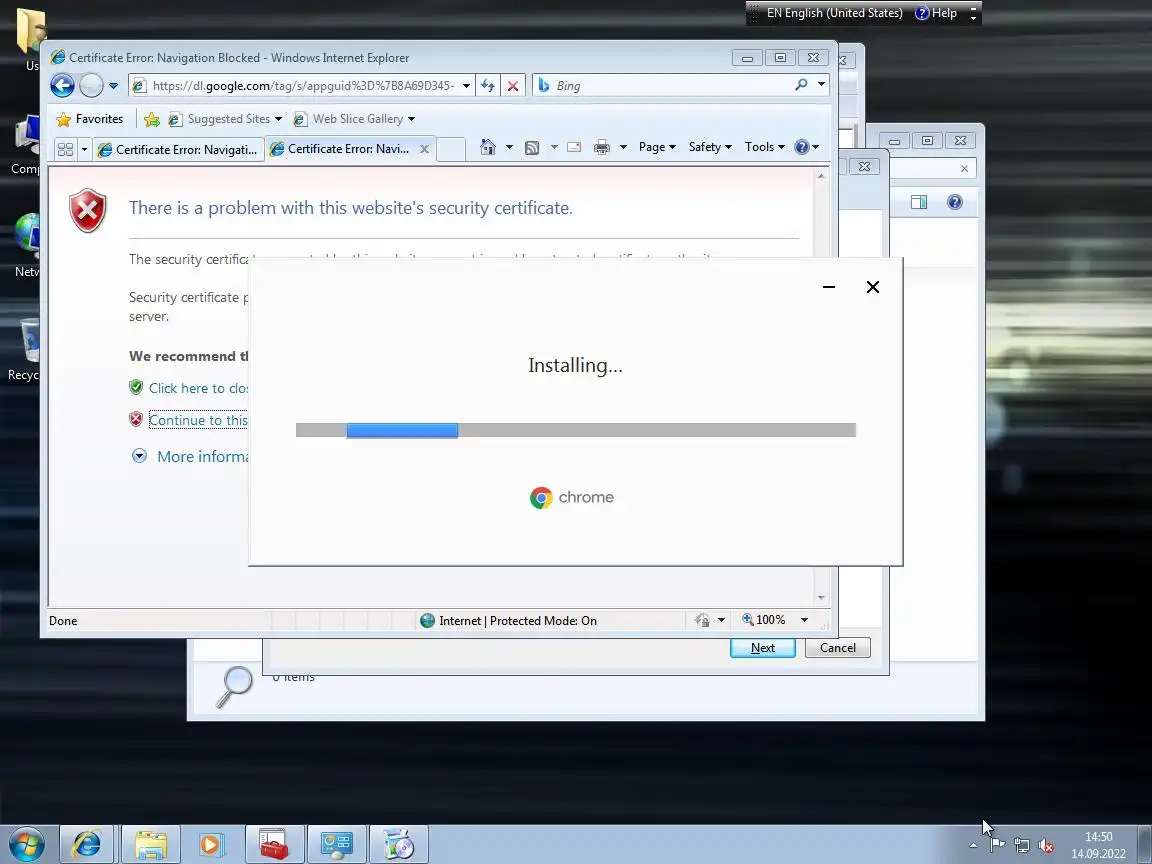The height and width of the screenshot is (864, 1152).
Task: Open Web Slice Gallery in the favorites bar
Action: click(x=354, y=119)
